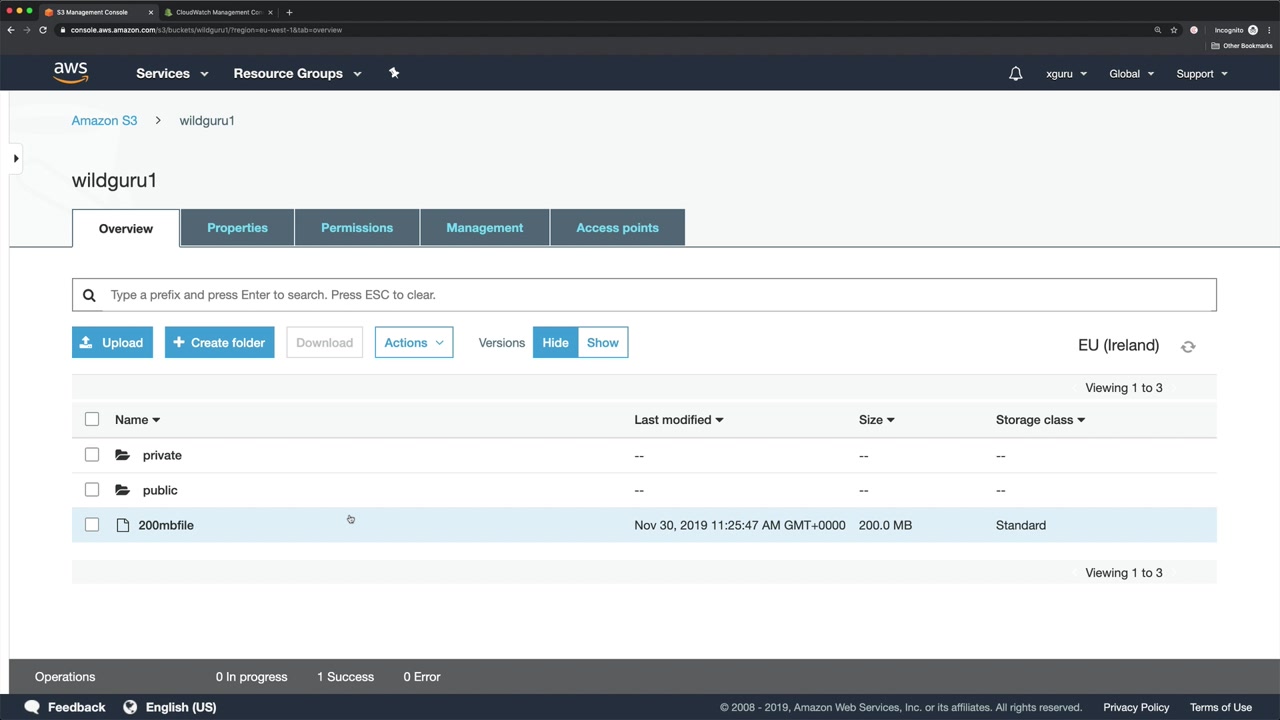Click the browser zoom magnifier icon
This screenshot has width=1280, height=720.
coord(1158,30)
